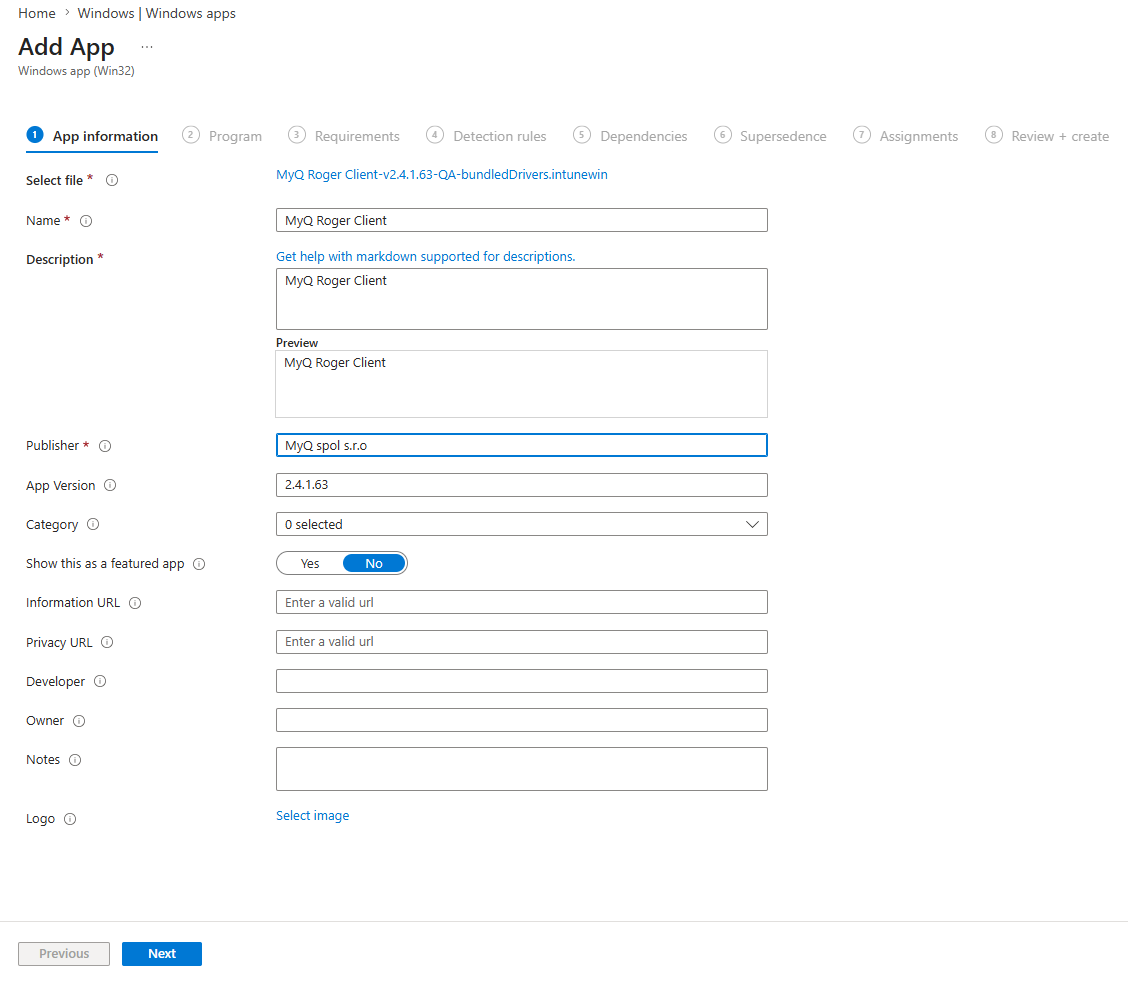Screen dimensions: 1128x985
Task: Go to the Supersedence step
Action: [770, 136]
